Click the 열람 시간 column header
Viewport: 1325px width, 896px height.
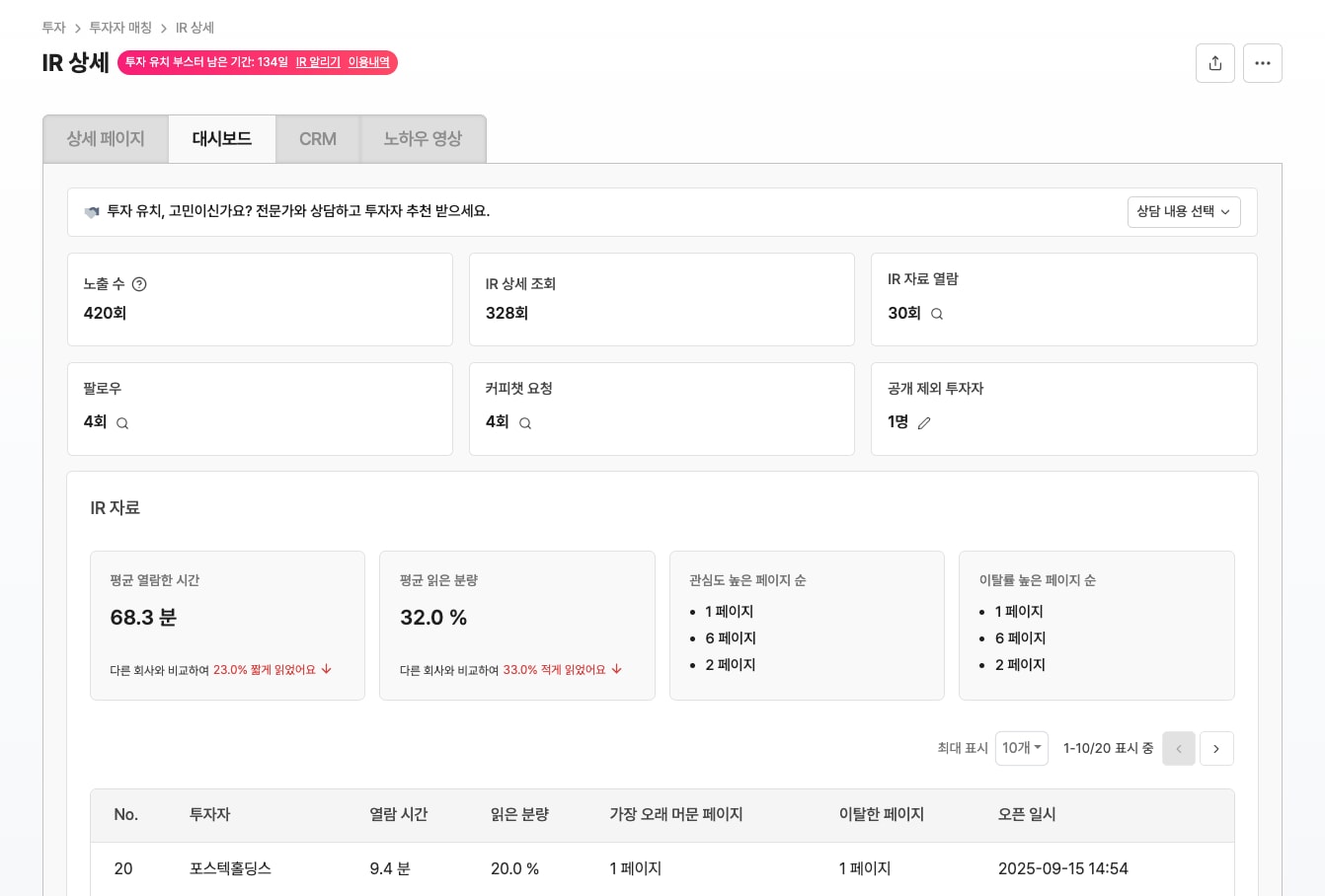point(399,814)
